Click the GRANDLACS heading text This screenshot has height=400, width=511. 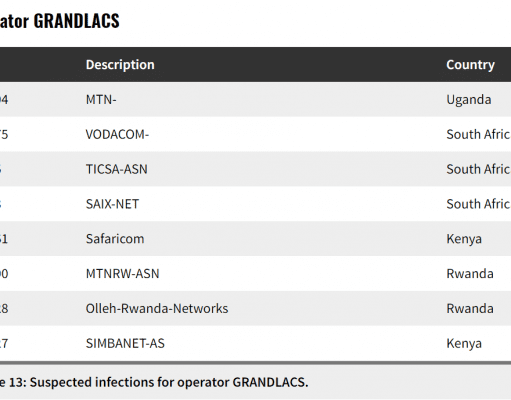[x=76, y=21]
